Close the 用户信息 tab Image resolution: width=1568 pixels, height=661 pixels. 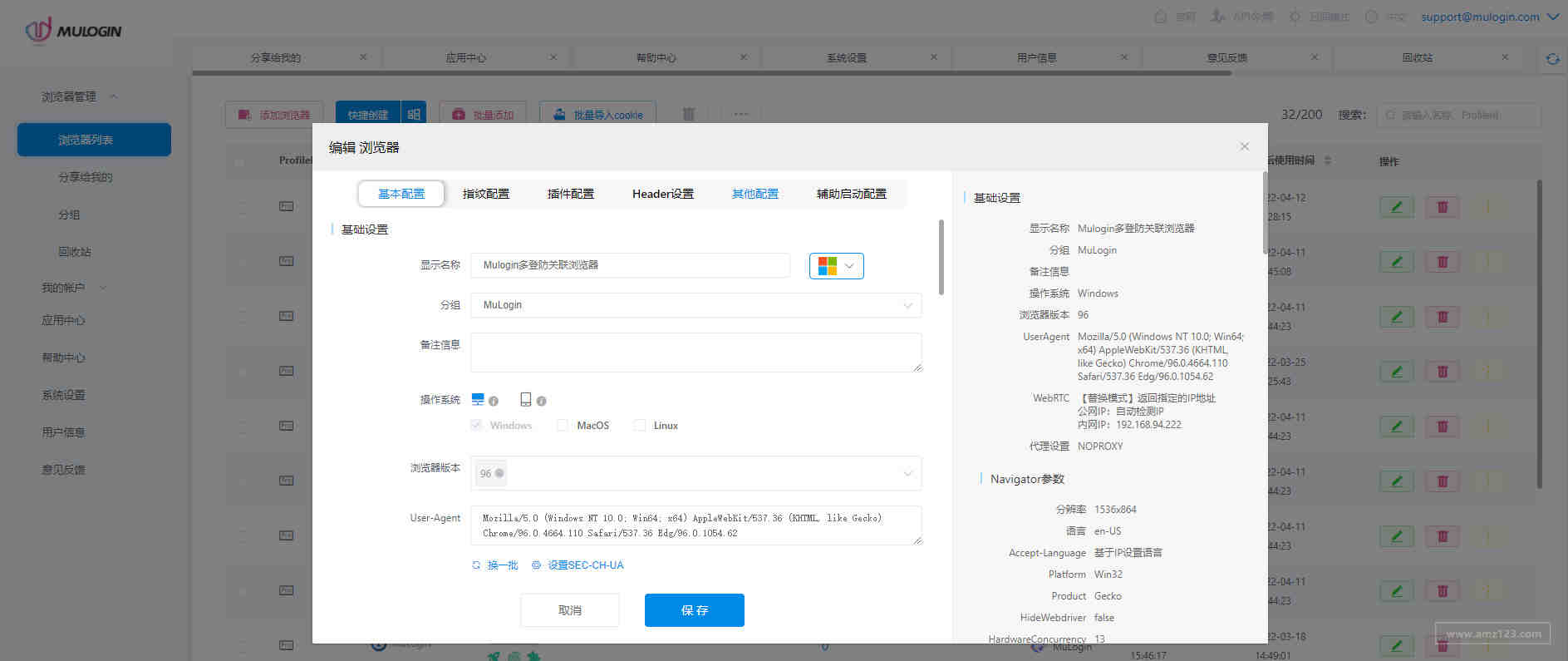coord(1124,57)
